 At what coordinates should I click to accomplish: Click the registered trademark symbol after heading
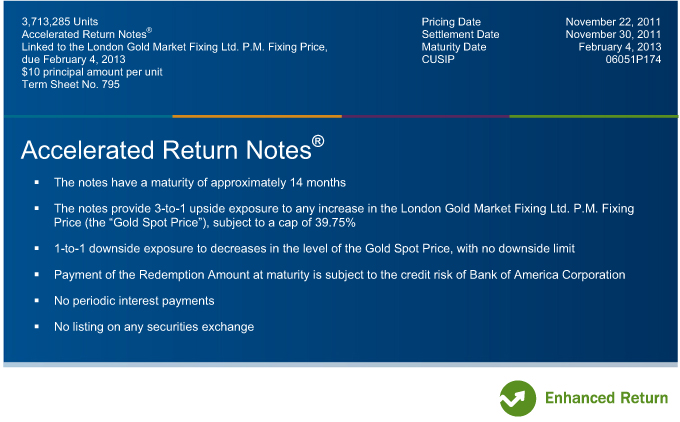(x=318, y=141)
